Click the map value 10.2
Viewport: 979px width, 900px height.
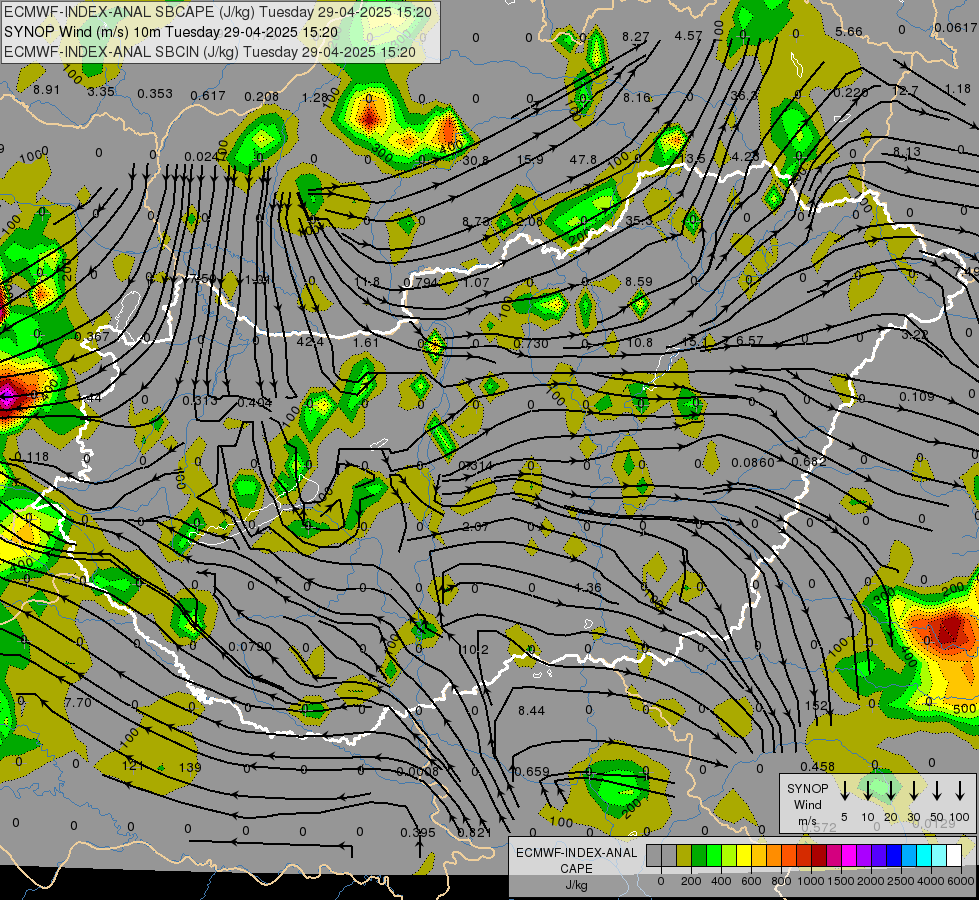pyautogui.click(x=475, y=650)
